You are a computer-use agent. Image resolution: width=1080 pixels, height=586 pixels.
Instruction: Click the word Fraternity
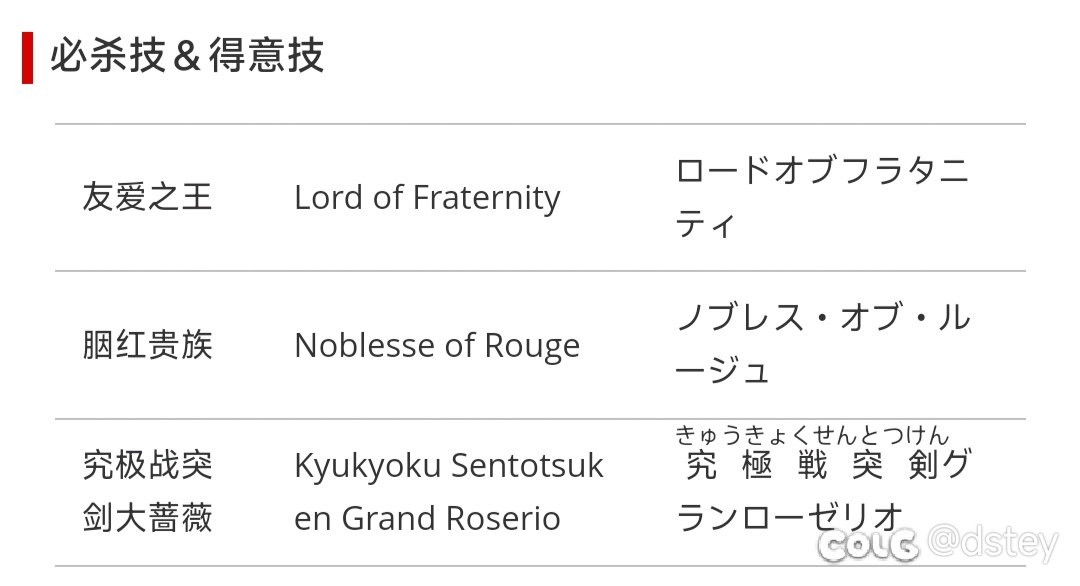486,198
